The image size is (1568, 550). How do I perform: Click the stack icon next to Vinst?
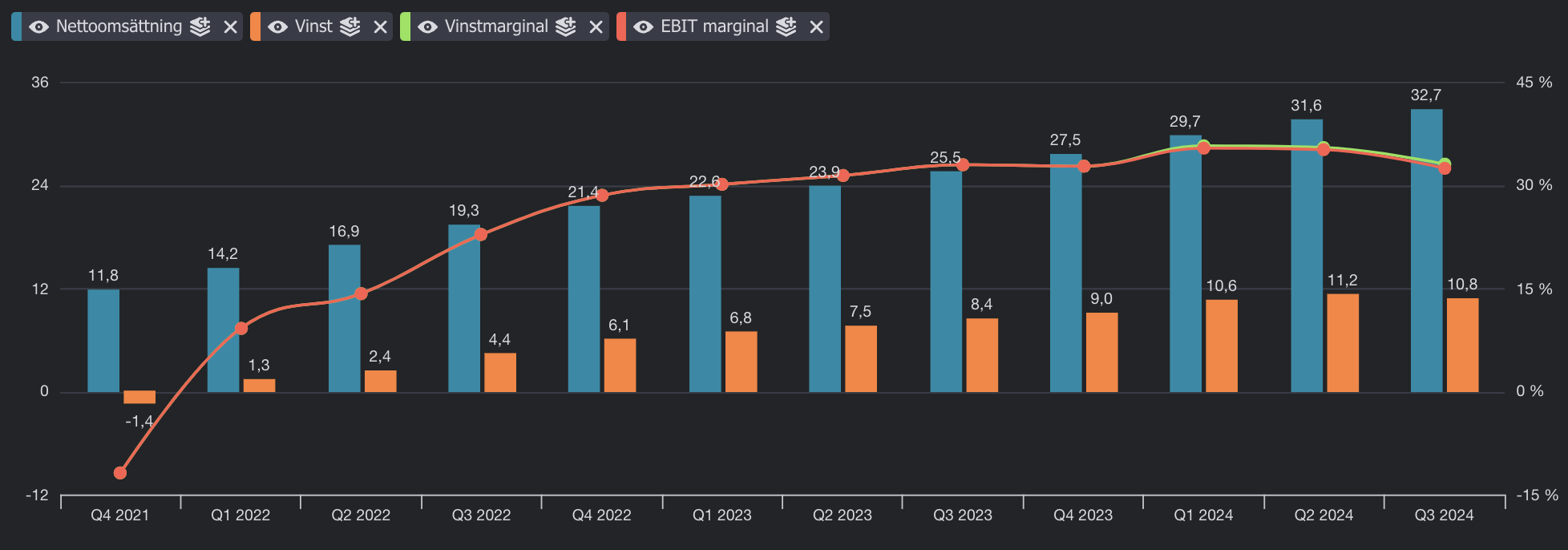(350, 26)
